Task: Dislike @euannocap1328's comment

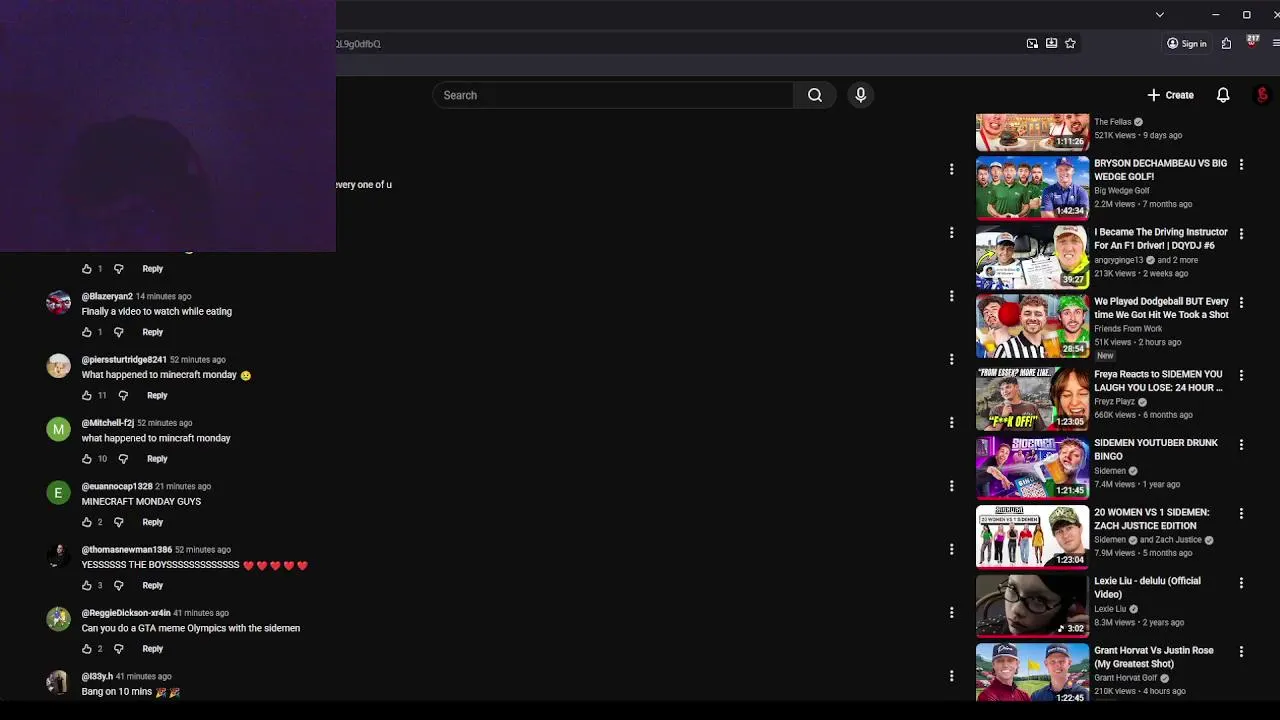Action: pyautogui.click(x=118, y=522)
